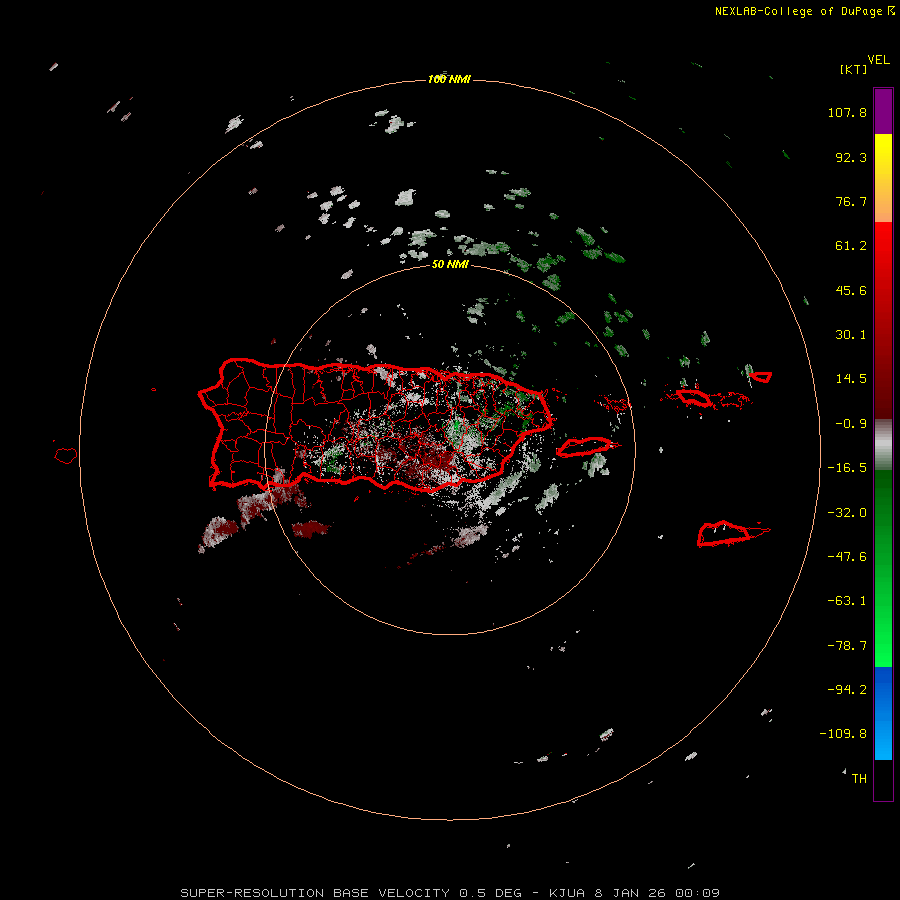Click the Vieques island outline east of Puerto Rico
The width and height of the screenshot is (900, 900).
coord(585,447)
